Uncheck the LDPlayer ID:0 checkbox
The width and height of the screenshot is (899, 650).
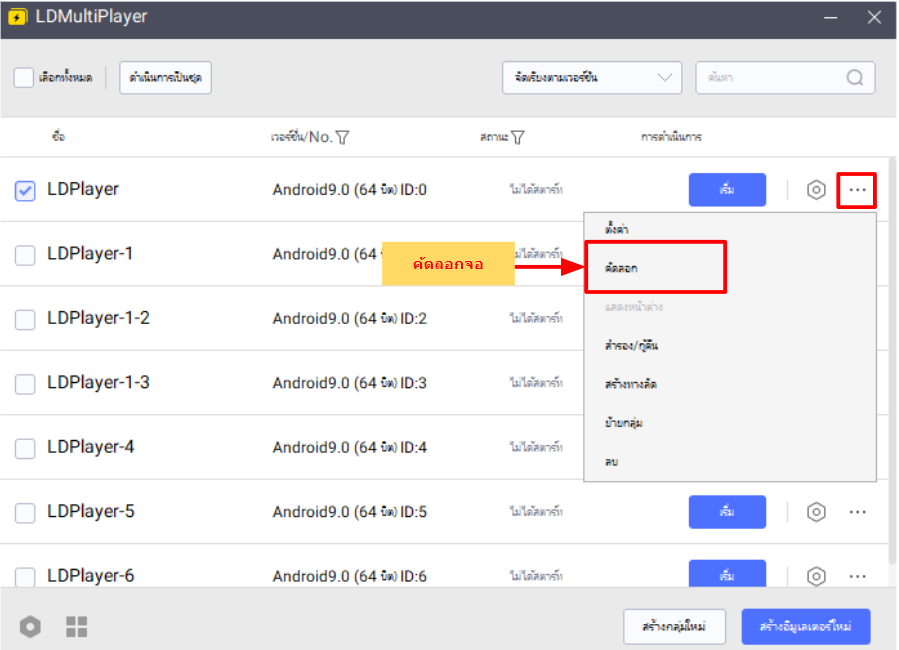pos(25,191)
